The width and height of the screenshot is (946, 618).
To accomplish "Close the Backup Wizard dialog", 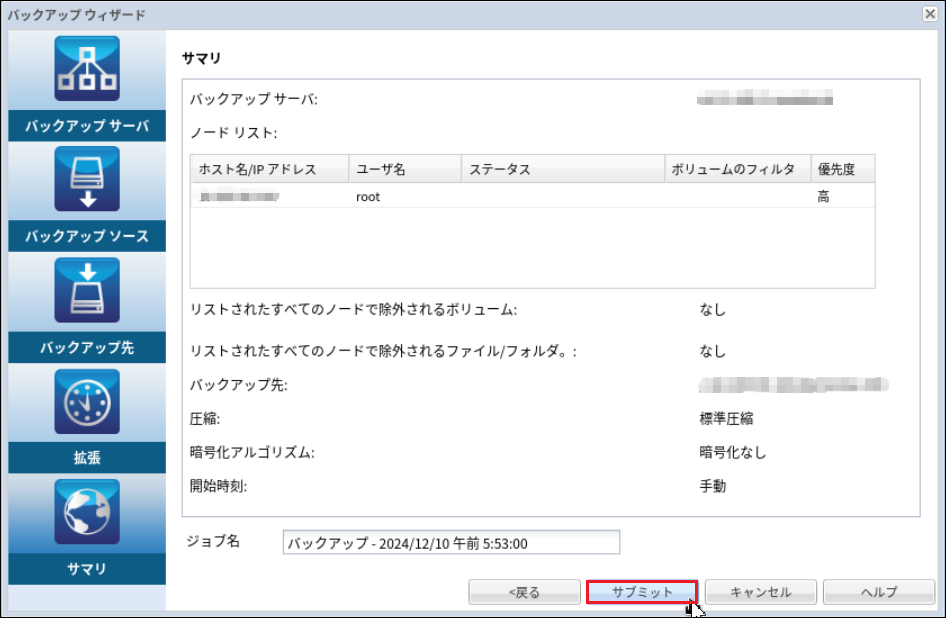I will click(x=930, y=14).
